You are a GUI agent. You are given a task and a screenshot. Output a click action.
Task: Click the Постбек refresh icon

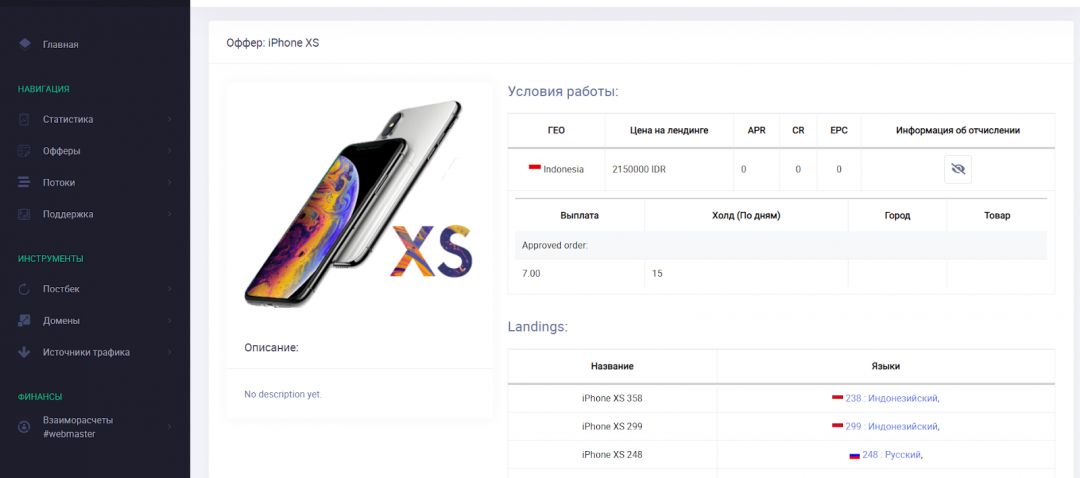25,289
